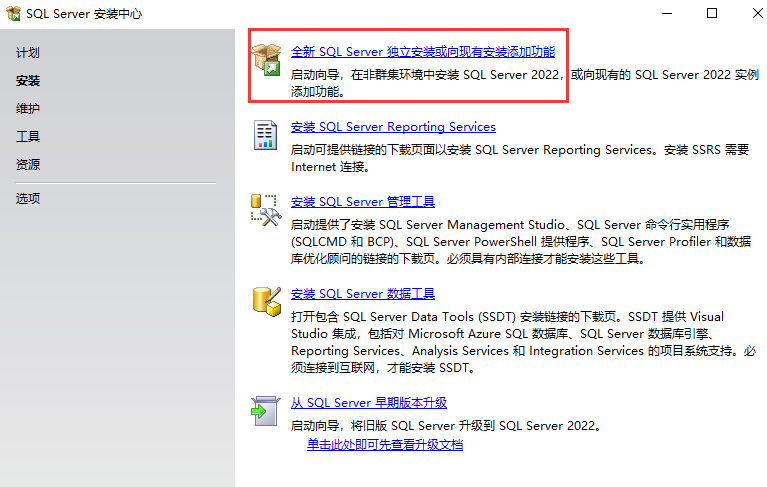Open 安装 SQL Server Reporting Services link
The image size is (767, 487).
pyautogui.click(x=393, y=127)
